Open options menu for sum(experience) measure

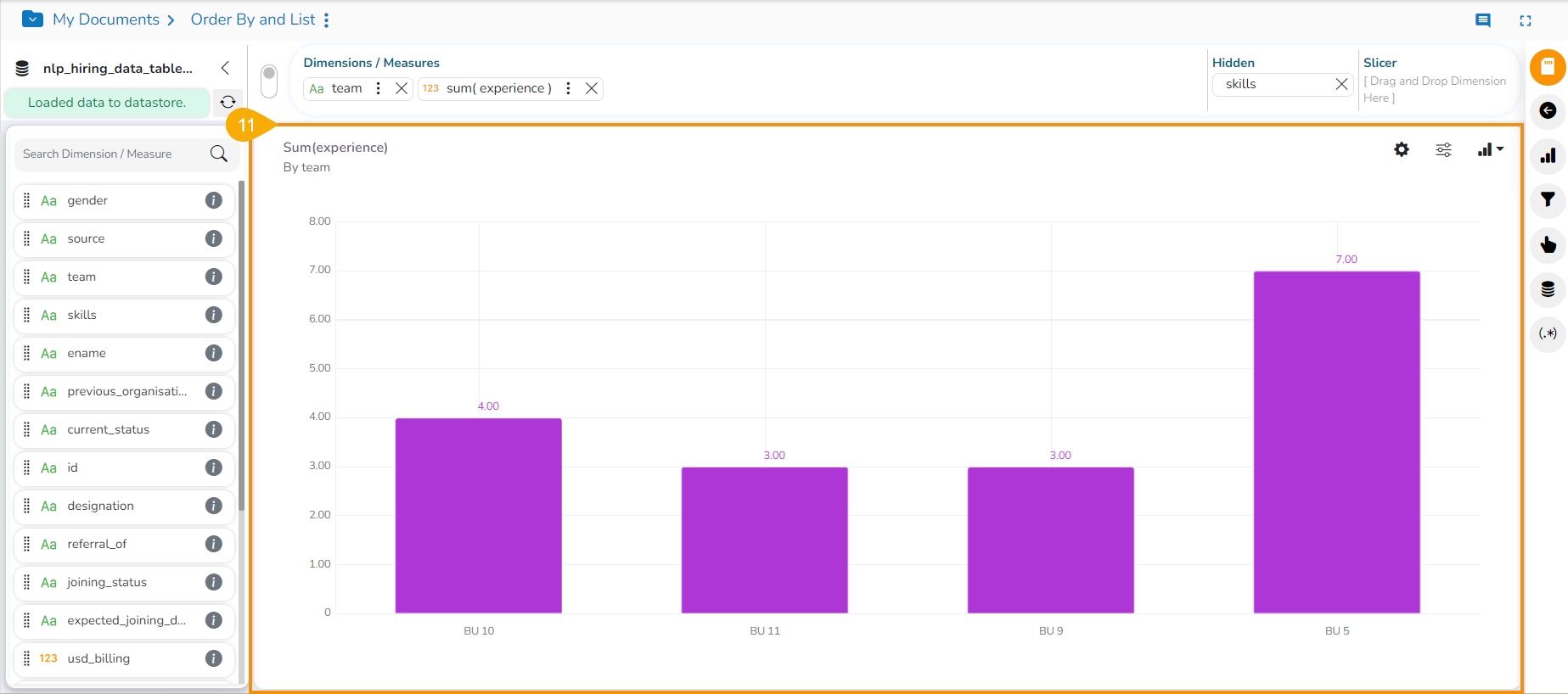568,88
